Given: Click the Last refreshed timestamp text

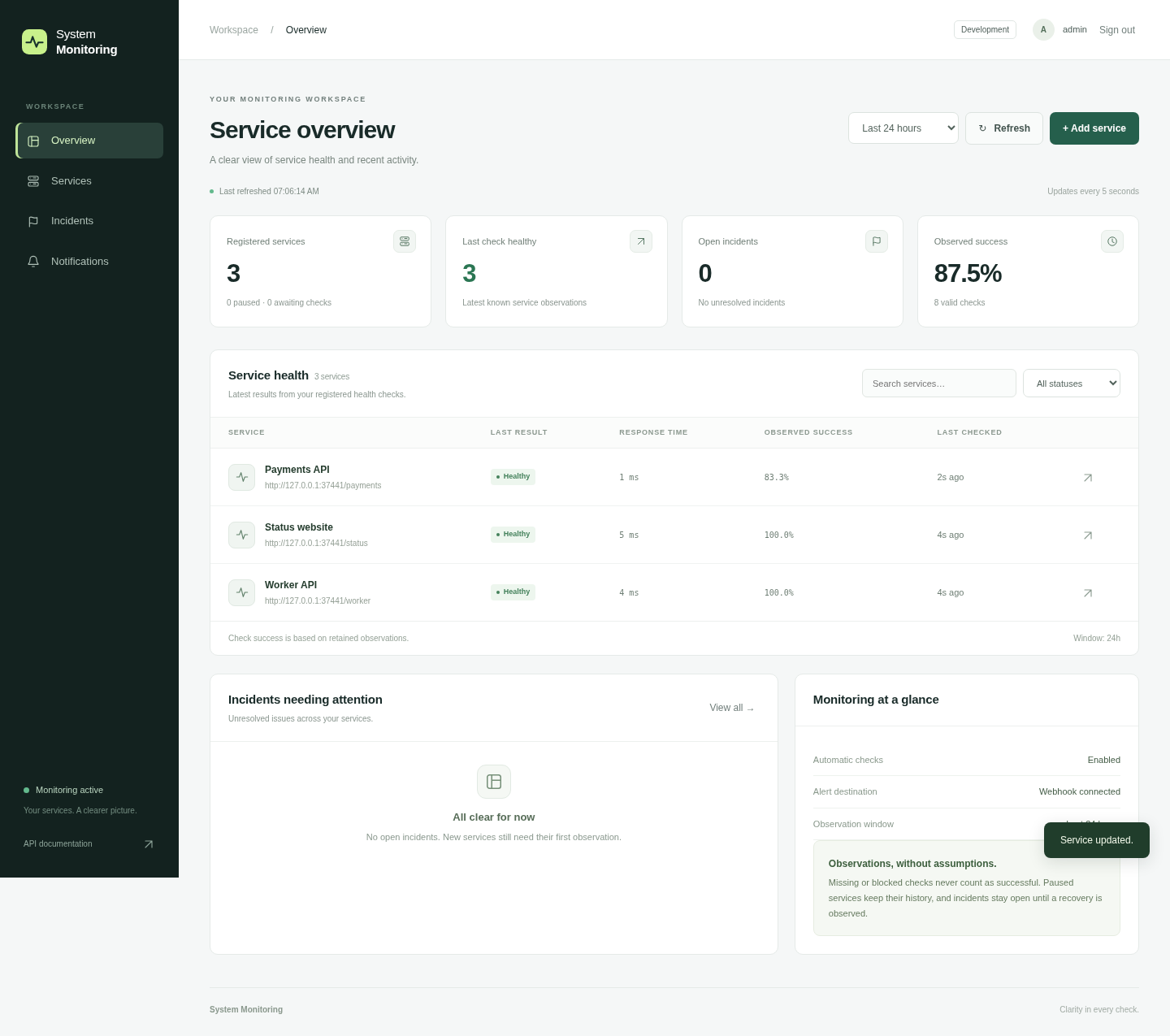Looking at the screenshot, I should (269, 192).
